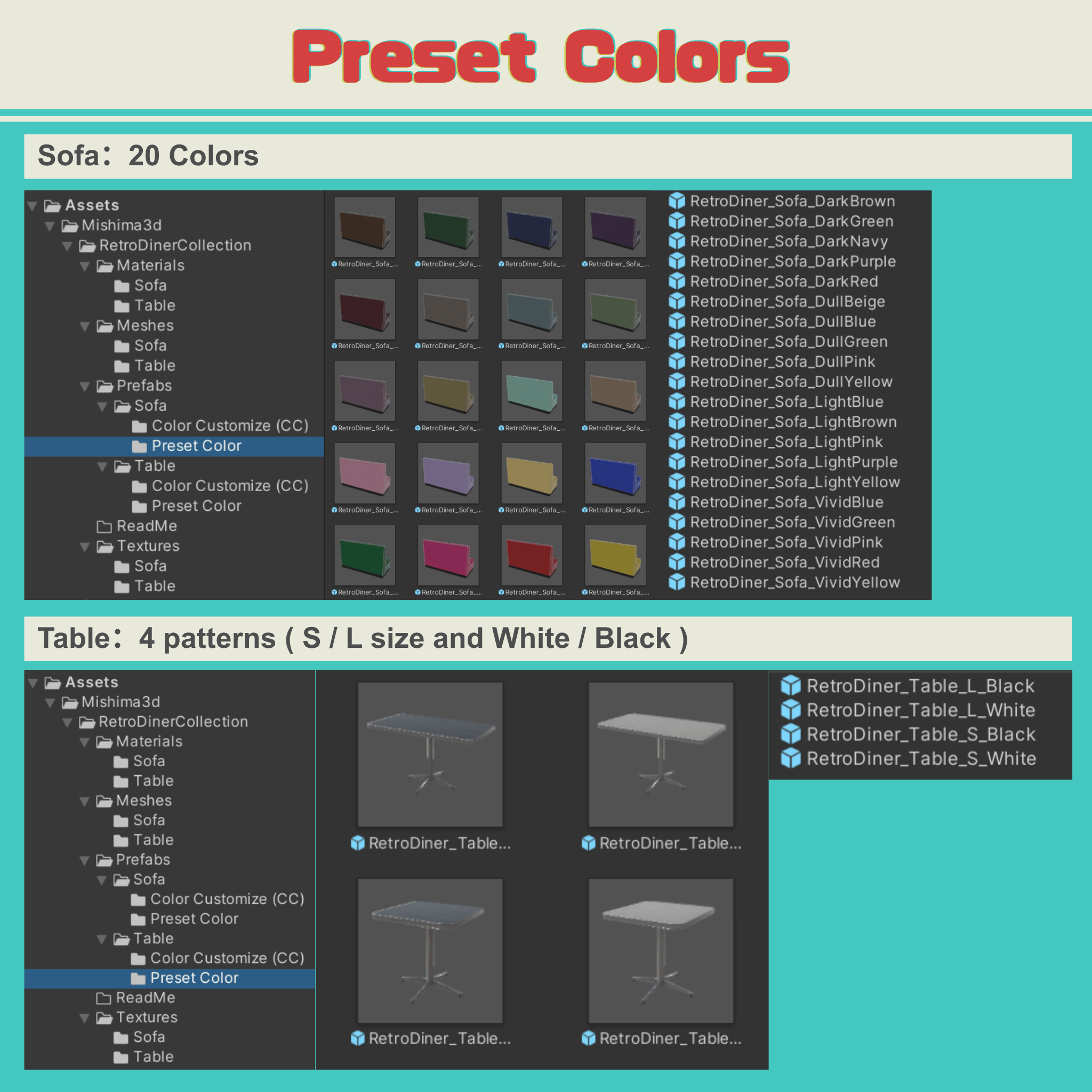Select RetroDiner_Sofa_VividRed in the list
This screenshot has height=1092, width=1092.
[x=784, y=563]
